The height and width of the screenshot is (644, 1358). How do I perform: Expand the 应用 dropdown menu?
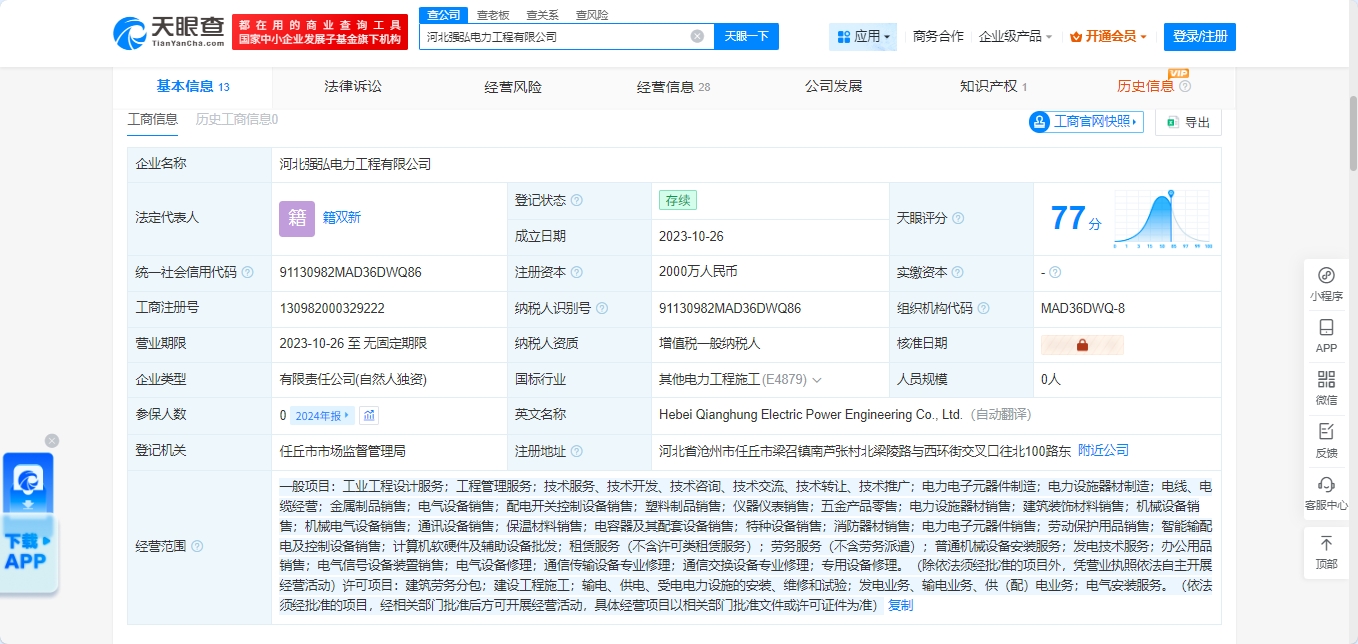click(x=863, y=36)
